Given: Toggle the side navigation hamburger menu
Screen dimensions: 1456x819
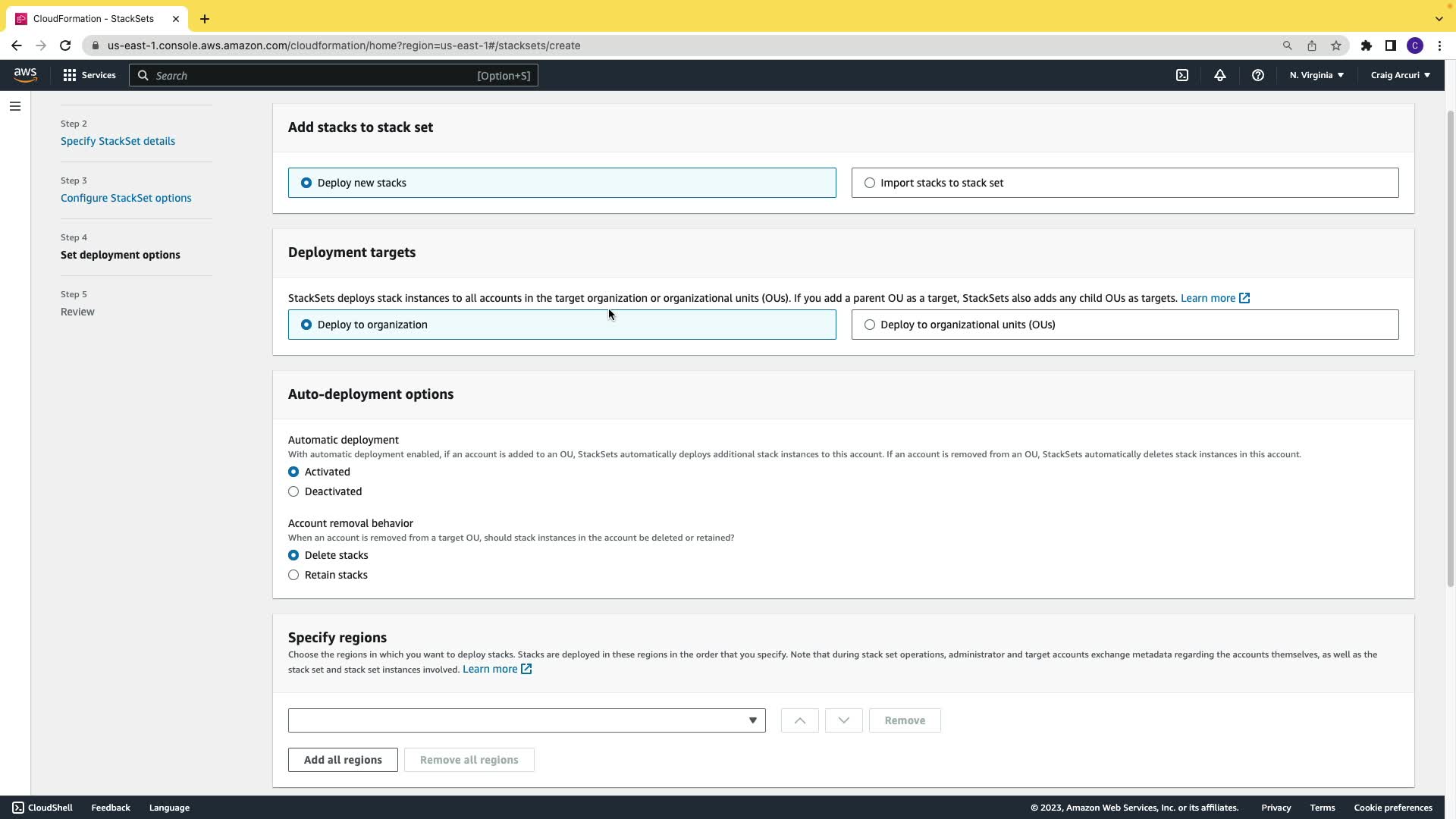Looking at the screenshot, I should pos(15,106).
